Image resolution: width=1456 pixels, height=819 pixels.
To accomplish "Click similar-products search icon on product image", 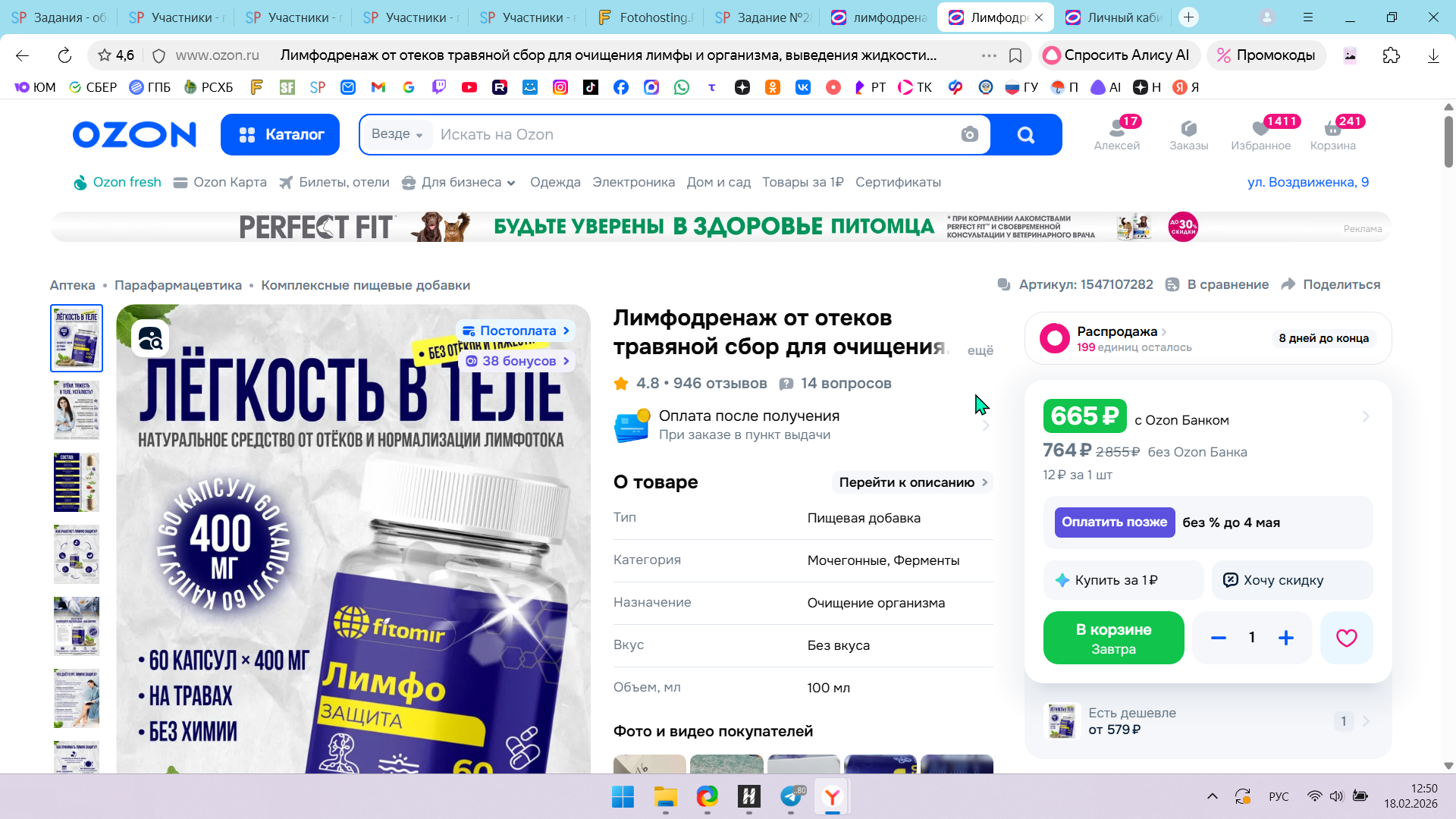I will coord(150,338).
